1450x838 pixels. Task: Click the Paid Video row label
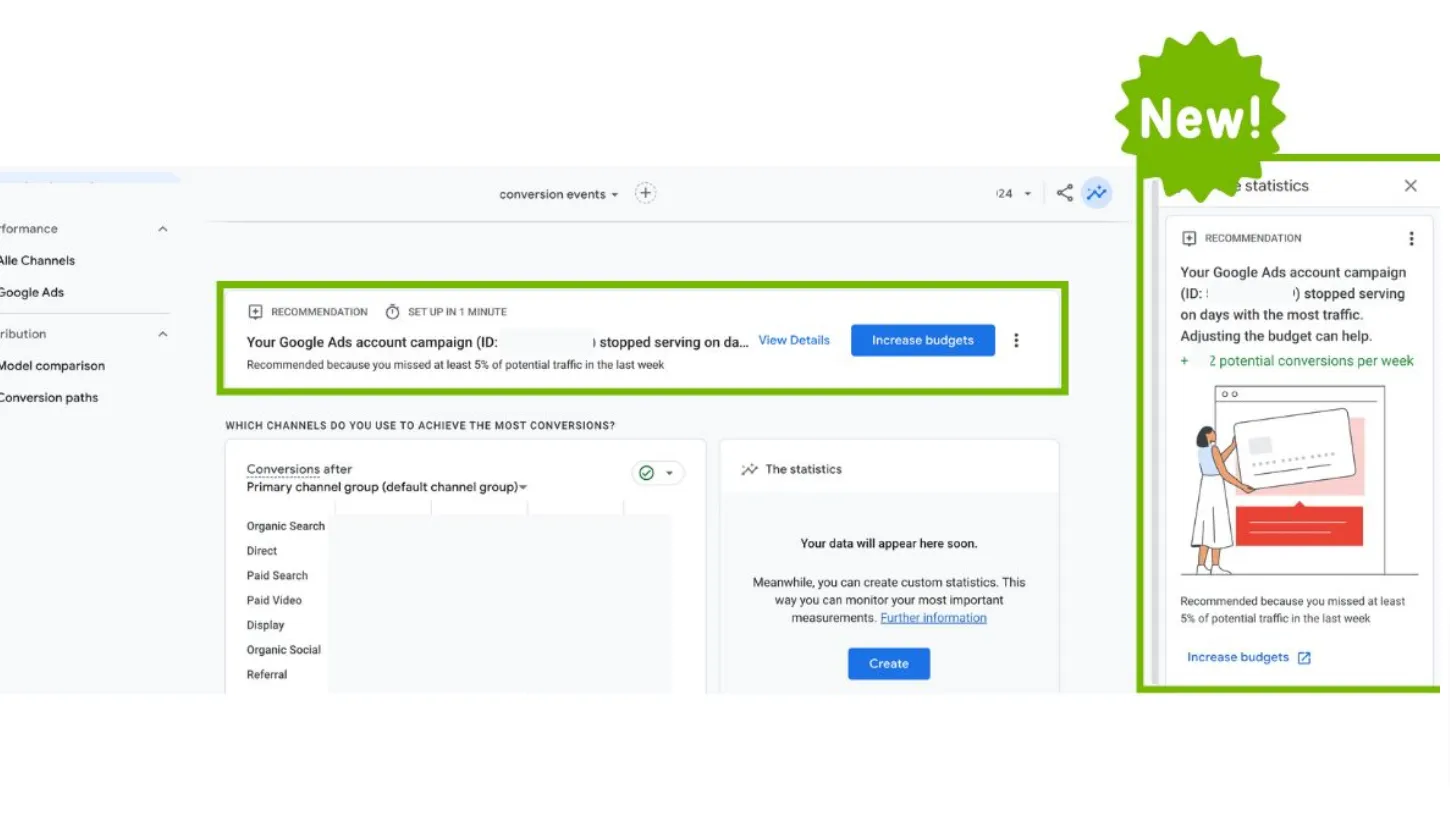[x=274, y=600]
